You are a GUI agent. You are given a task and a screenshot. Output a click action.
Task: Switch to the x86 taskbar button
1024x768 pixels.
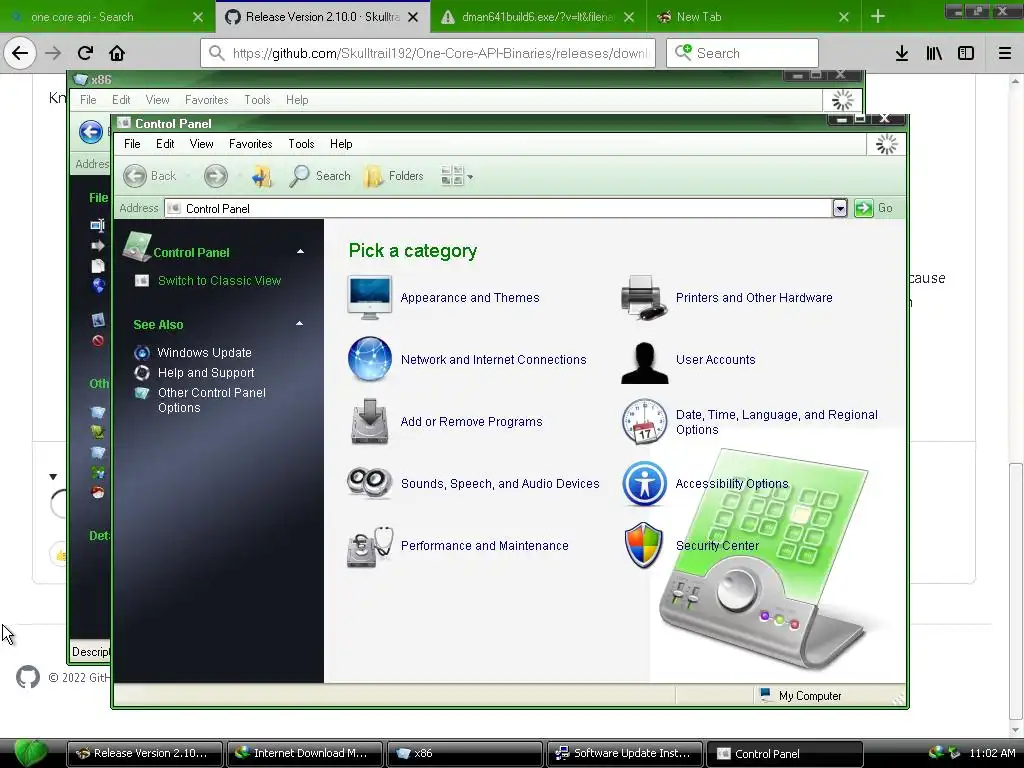465,754
